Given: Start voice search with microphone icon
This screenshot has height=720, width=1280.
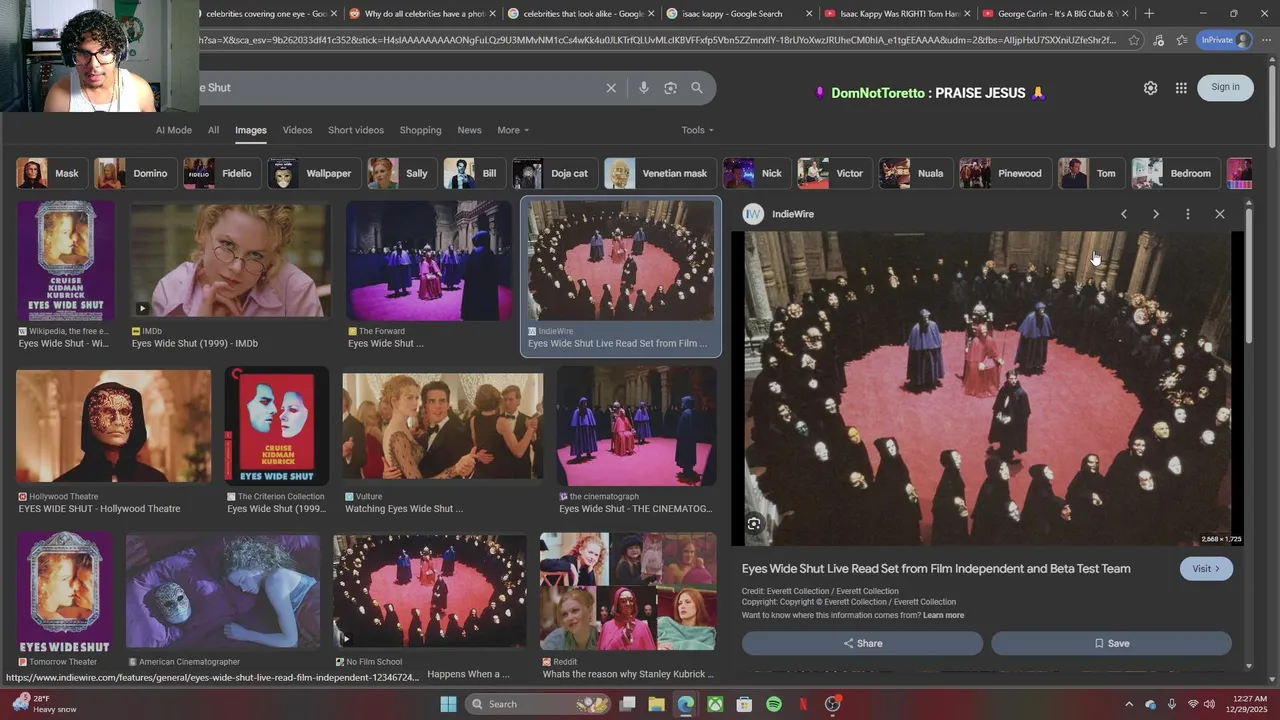Looking at the screenshot, I should click(644, 88).
